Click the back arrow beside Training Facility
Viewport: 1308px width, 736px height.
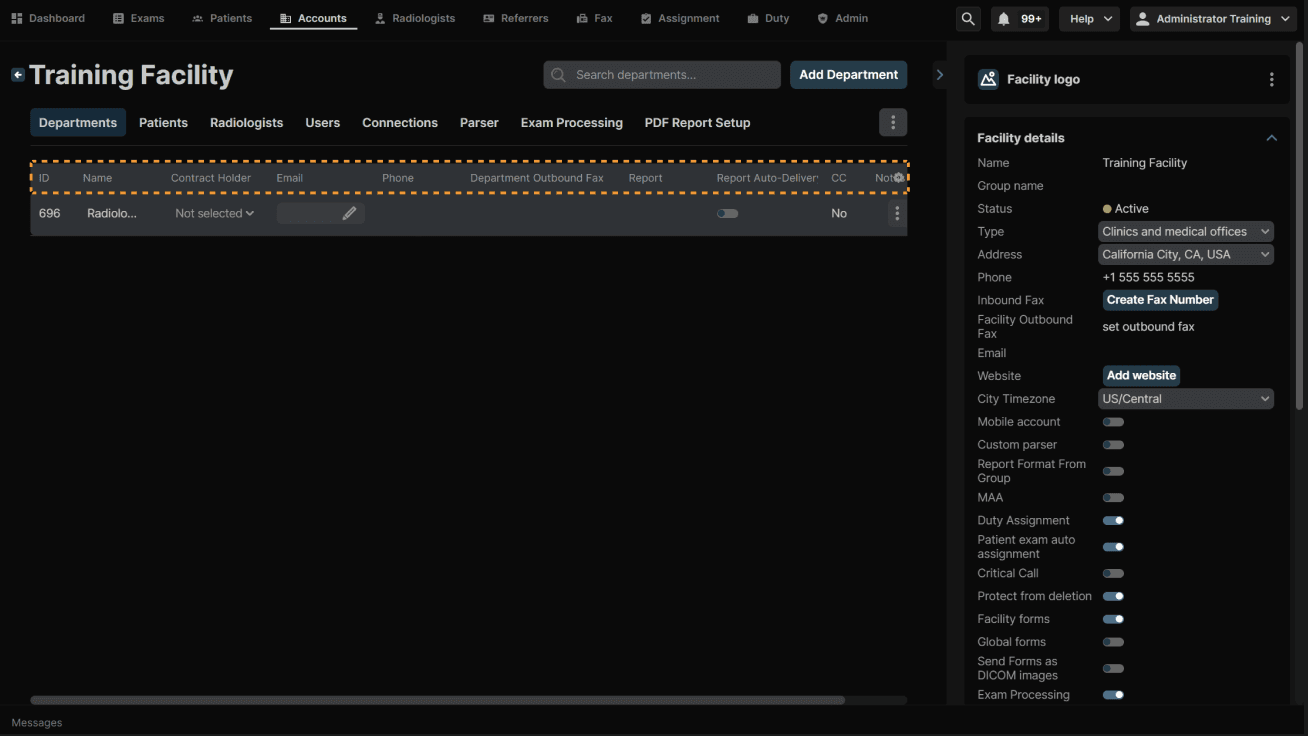click(18, 75)
